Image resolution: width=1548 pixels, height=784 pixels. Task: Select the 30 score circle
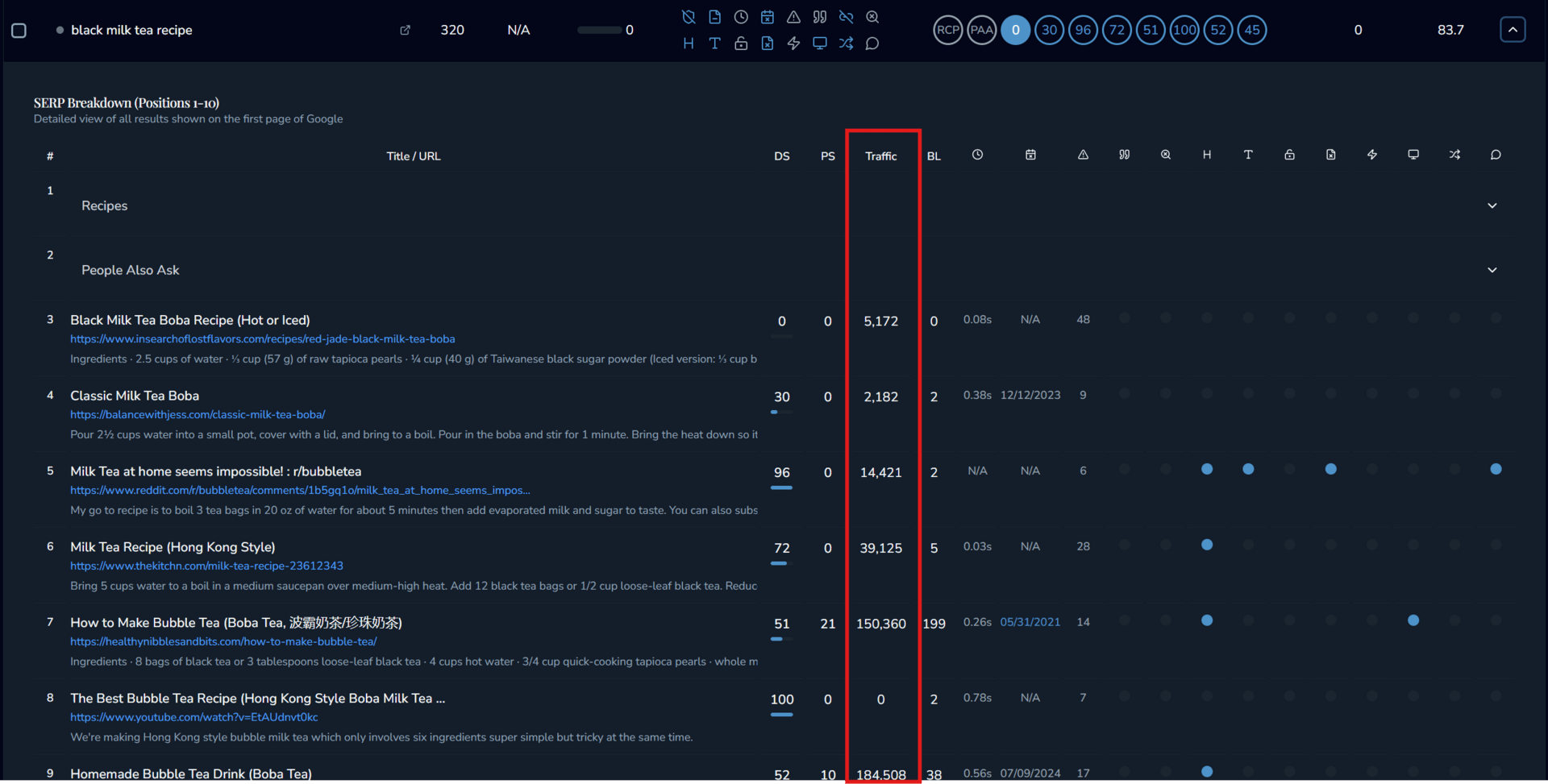pos(1050,31)
